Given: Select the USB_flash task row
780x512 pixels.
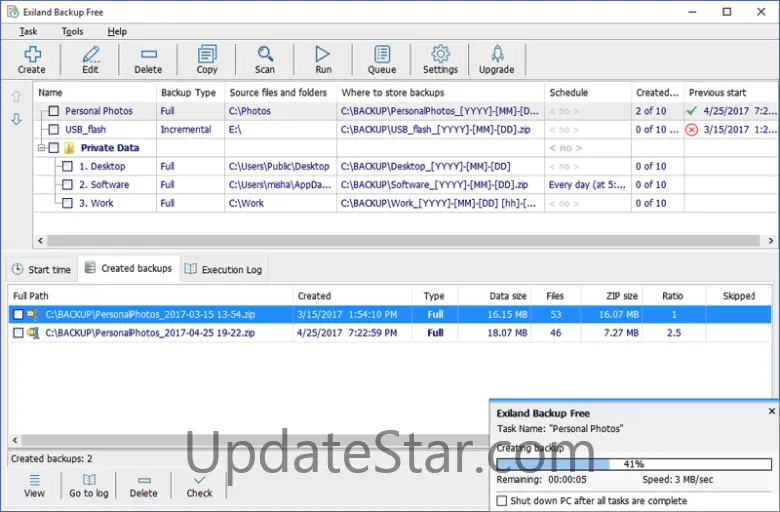Looking at the screenshot, I should [405, 129].
